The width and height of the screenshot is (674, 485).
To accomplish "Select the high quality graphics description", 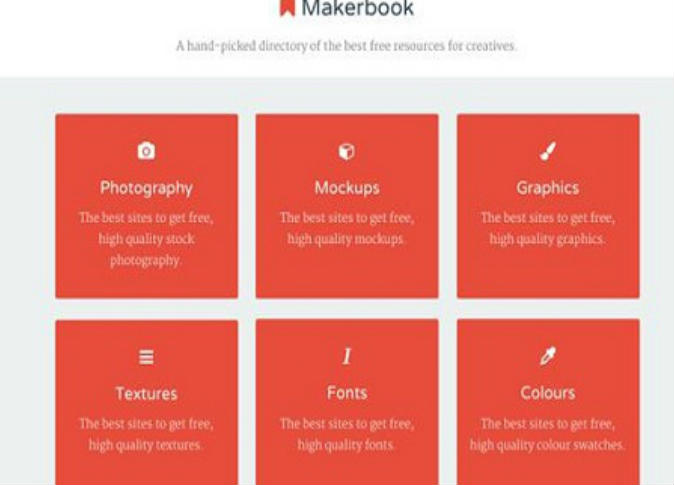I will (x=548, y=228).
